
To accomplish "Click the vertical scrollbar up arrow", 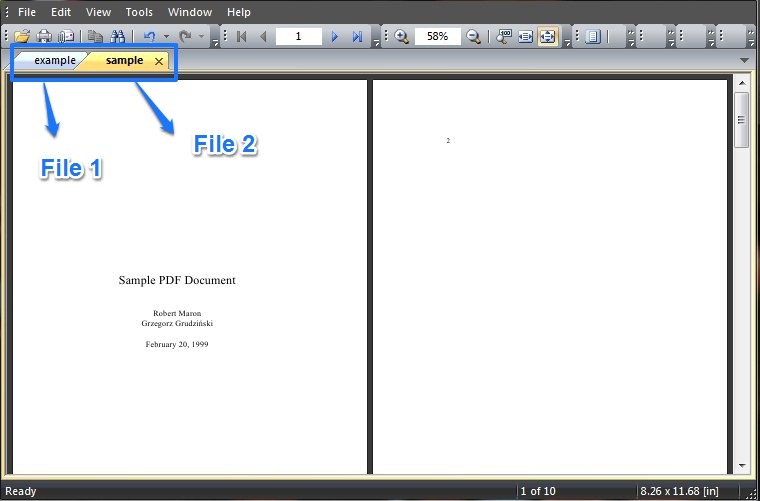I will (742, 83).
